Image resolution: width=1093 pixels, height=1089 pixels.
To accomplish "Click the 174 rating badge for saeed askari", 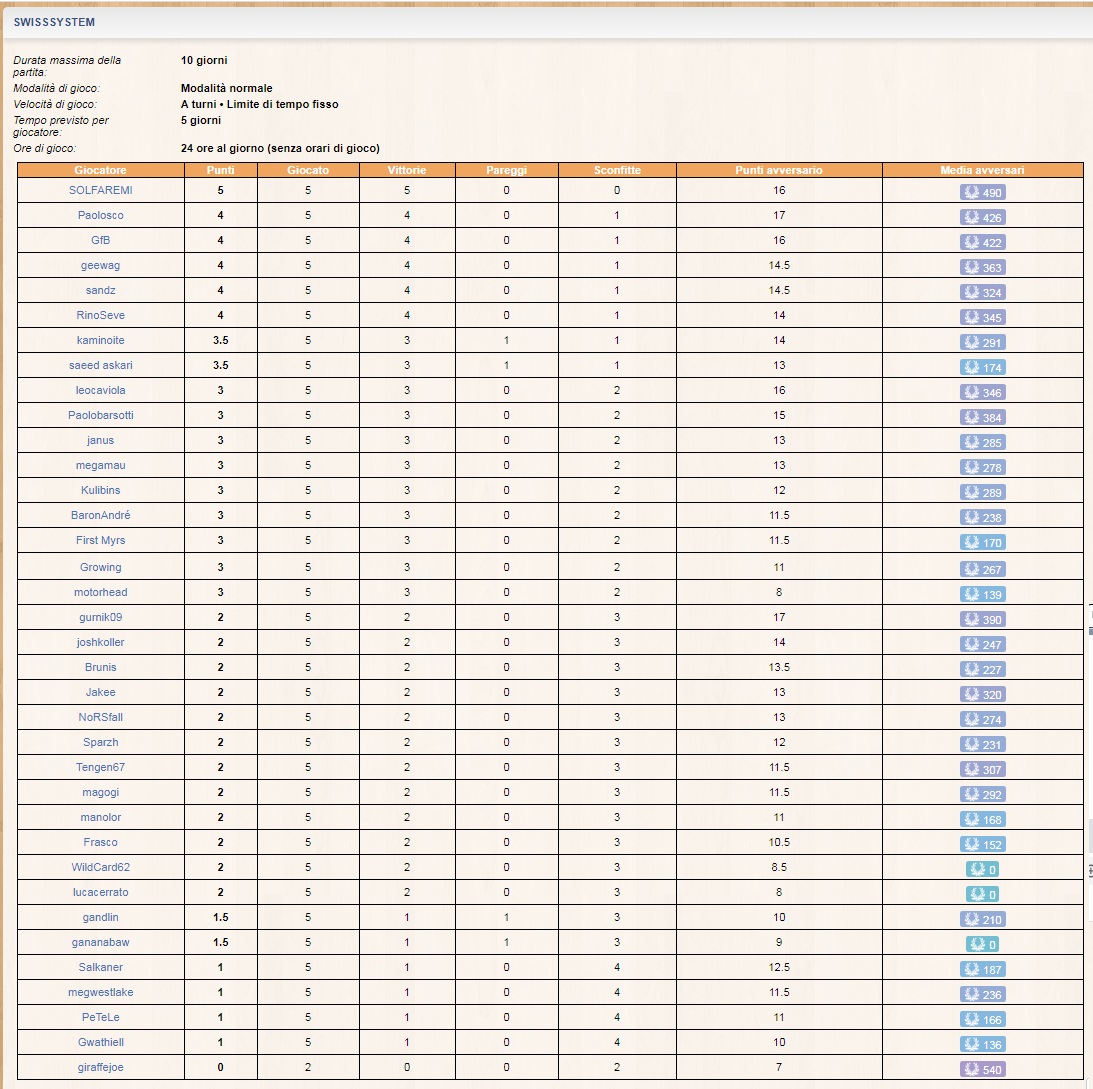I will 982,368.
